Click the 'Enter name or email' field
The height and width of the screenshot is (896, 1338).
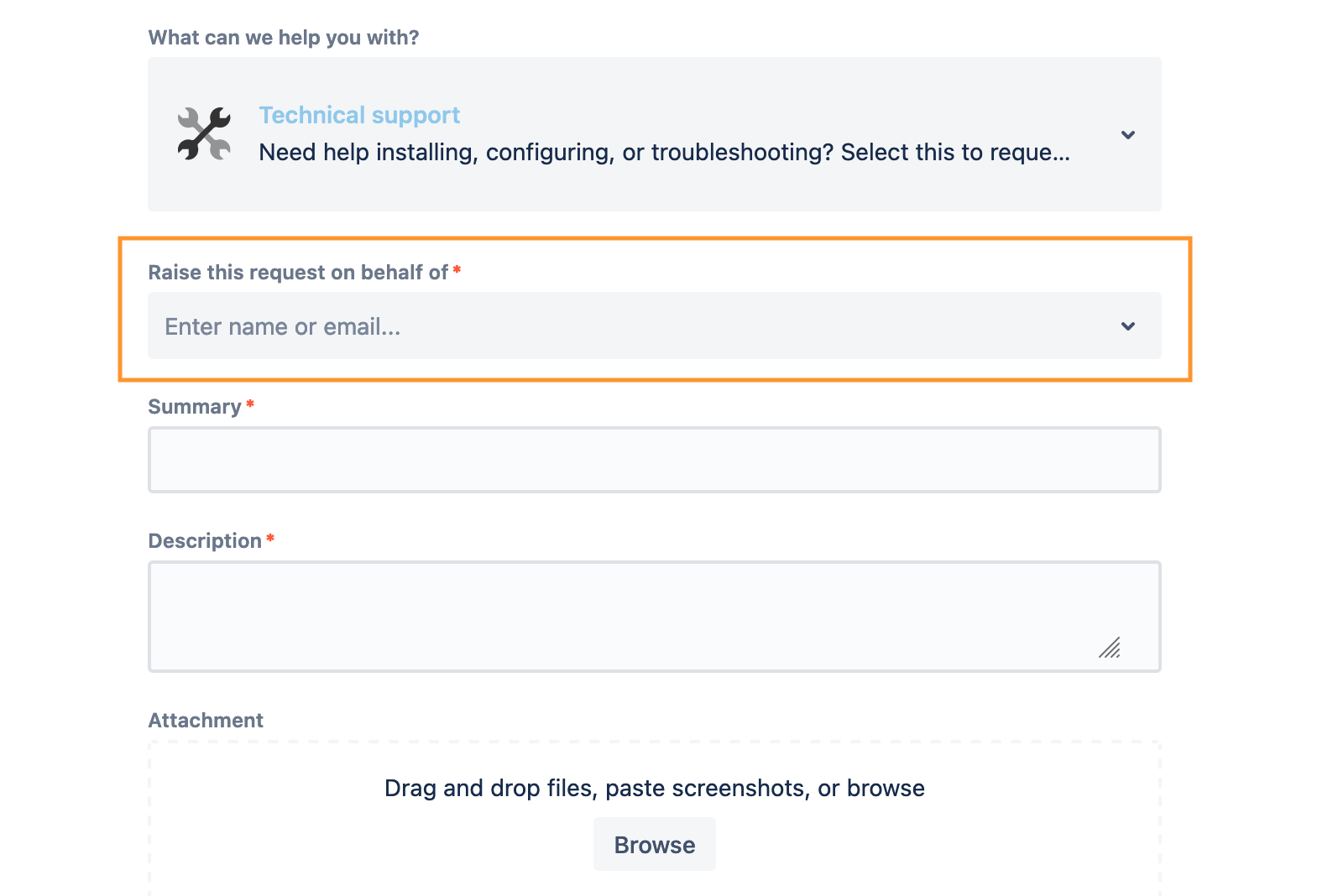coord(588,326)
